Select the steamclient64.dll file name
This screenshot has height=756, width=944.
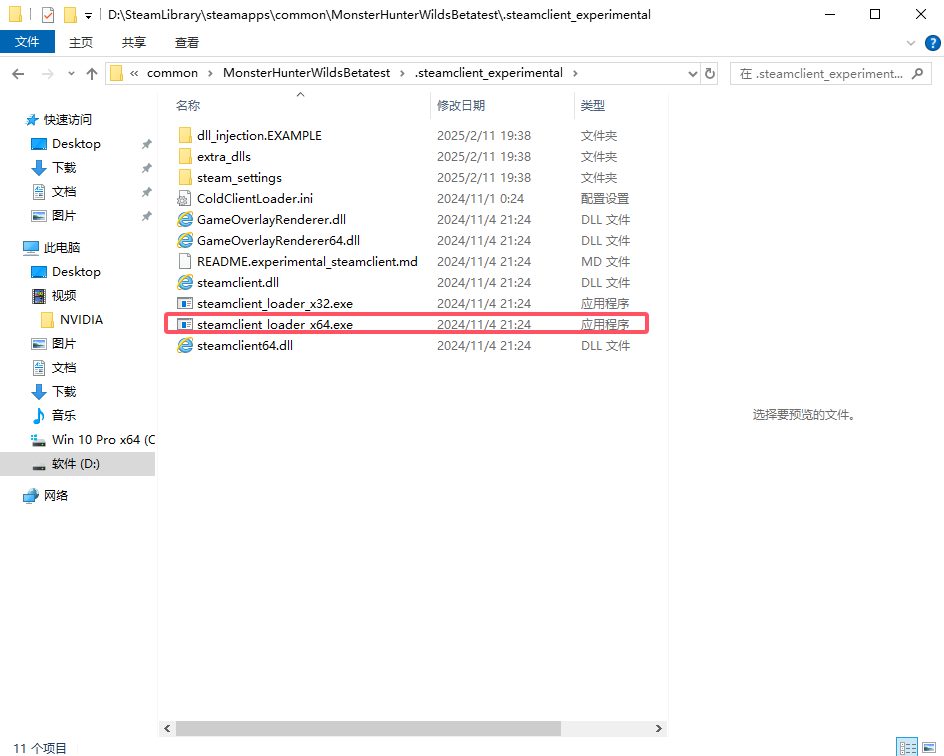click(x=244, y=345)
